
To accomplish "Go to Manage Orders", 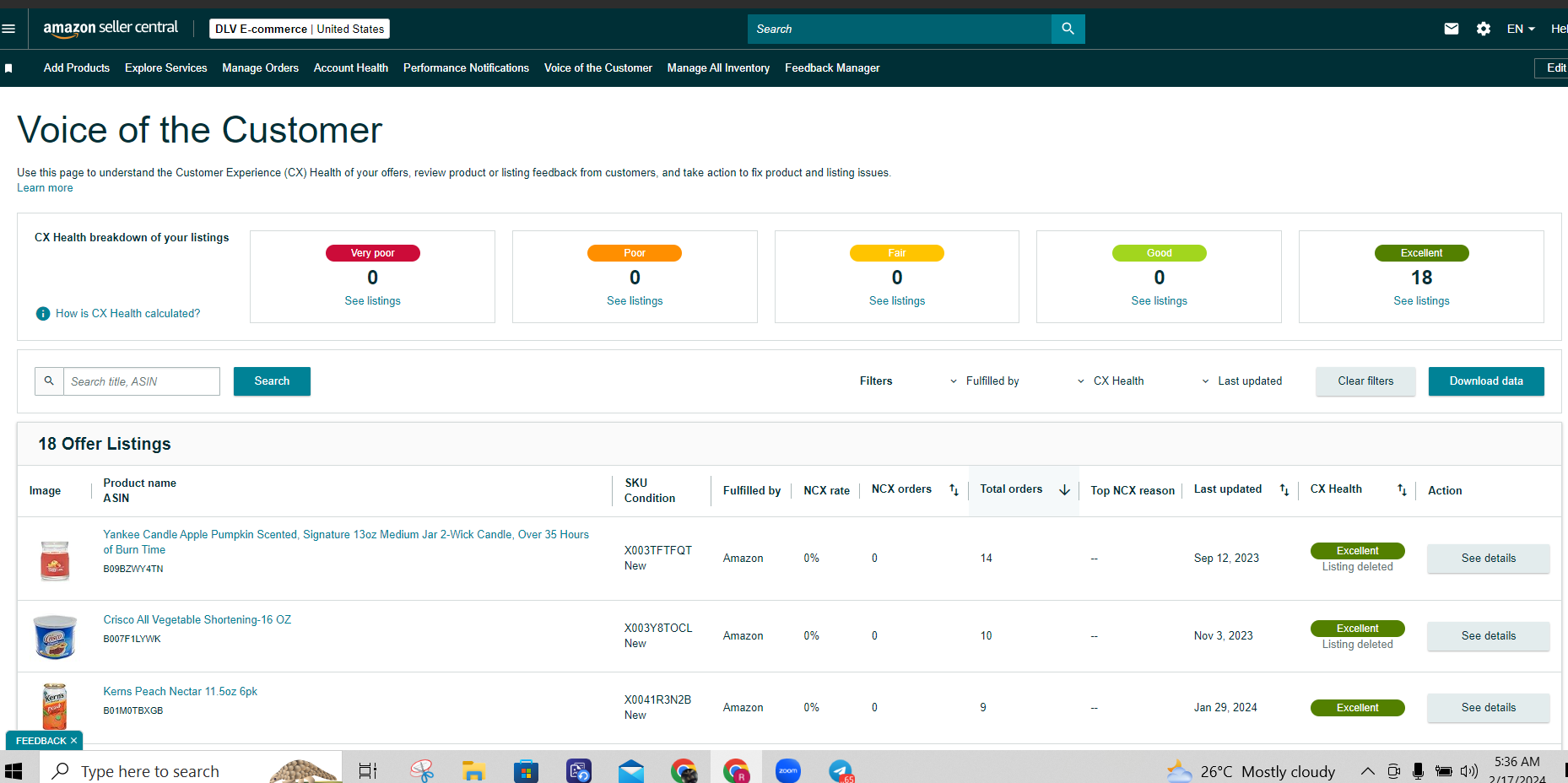I will [260, 68].
